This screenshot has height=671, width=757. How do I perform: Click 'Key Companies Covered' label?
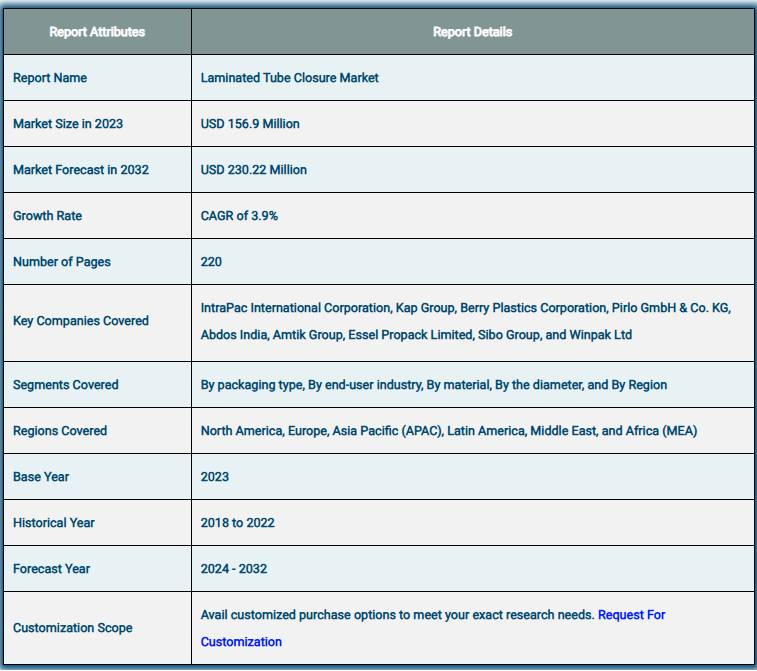tap(81, 321)
